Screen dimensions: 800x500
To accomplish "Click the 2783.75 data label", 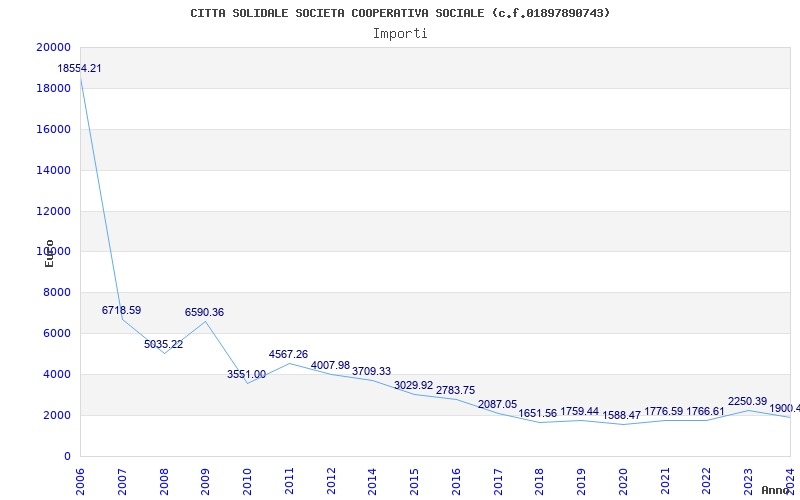I will point(455,390).
